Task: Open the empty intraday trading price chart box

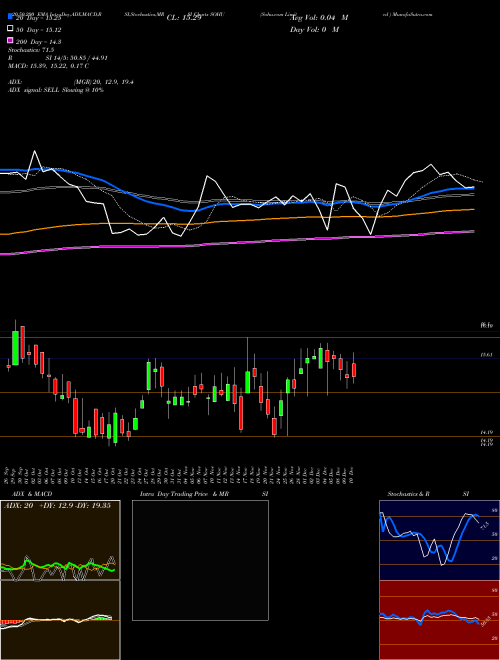Action: [200, 560]
